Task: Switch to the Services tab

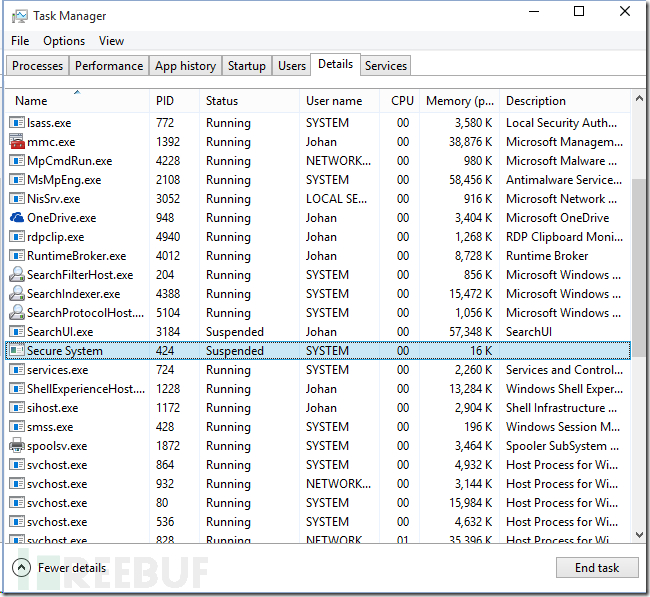Action: [x=386, y=66]
